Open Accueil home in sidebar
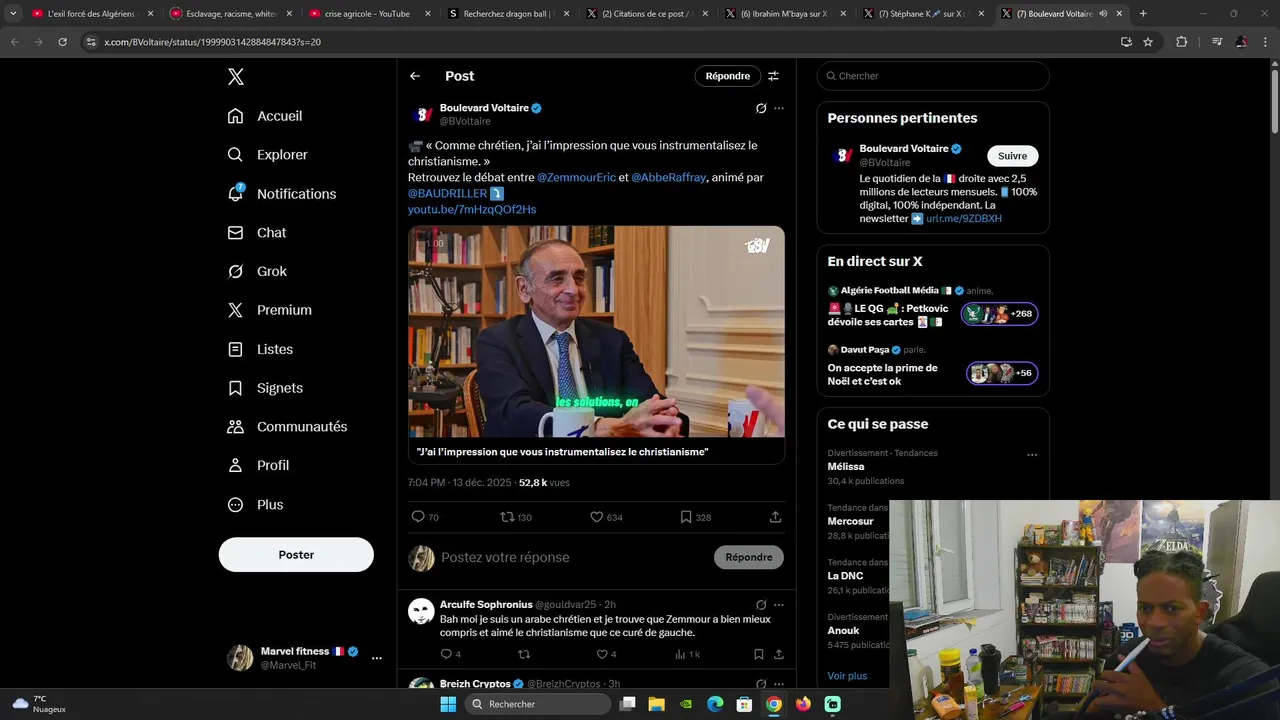The height and width of the screenshot is (720, 1280). 265,116
